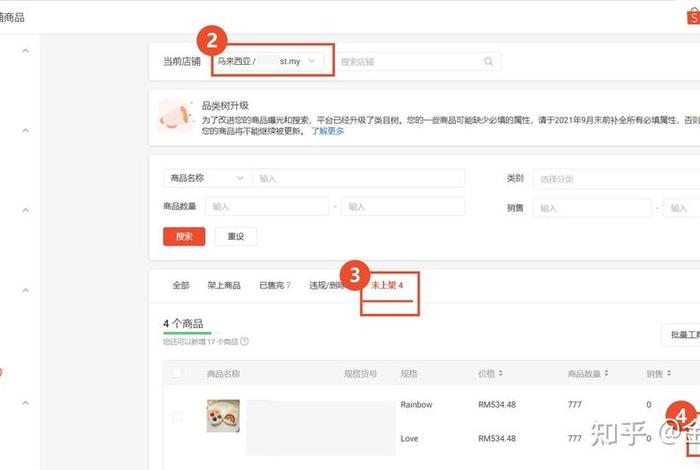The image size is (700, 470).
Task: Click the 规格货号 column header
Action: point(360,374)
